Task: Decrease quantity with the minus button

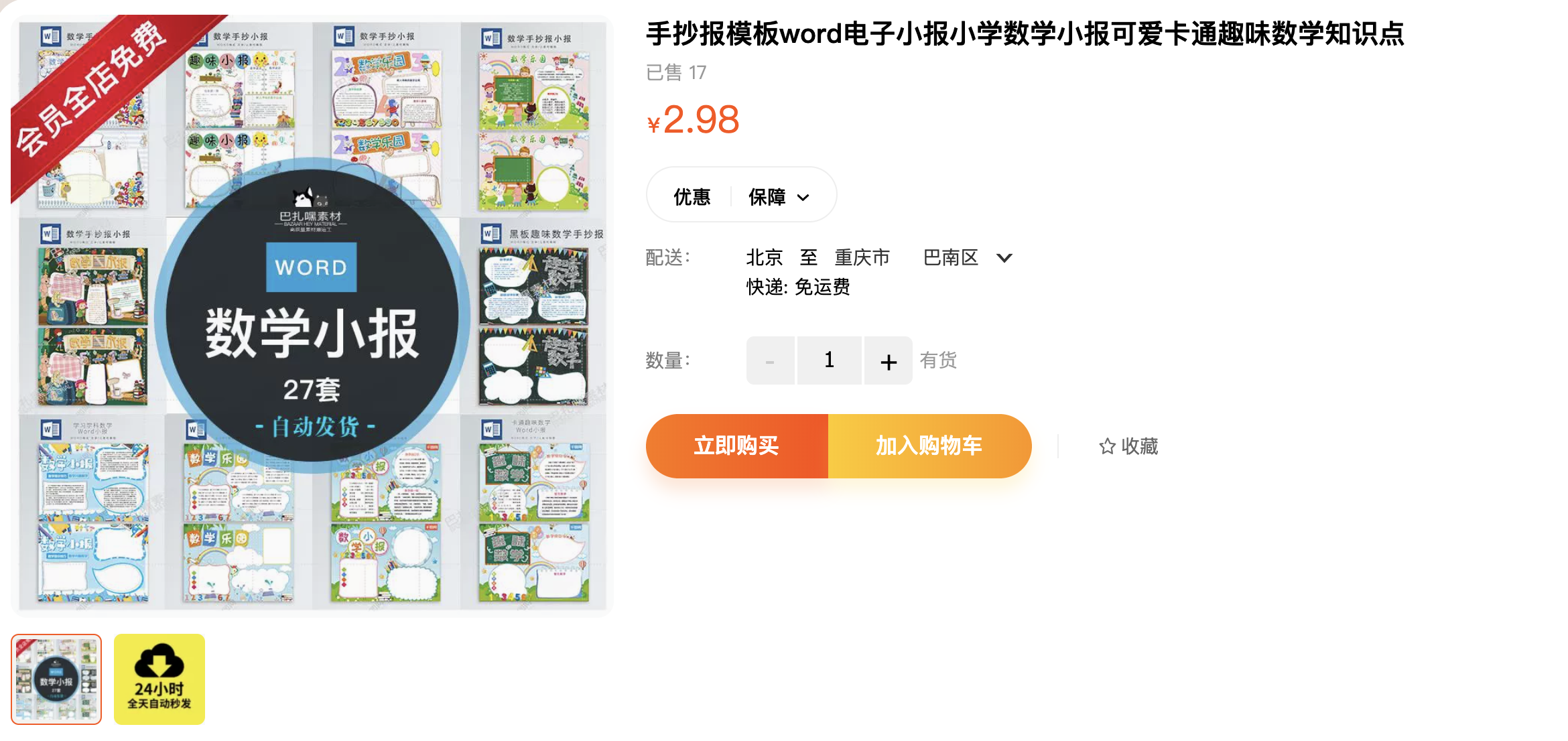Action: pos(770,360)
